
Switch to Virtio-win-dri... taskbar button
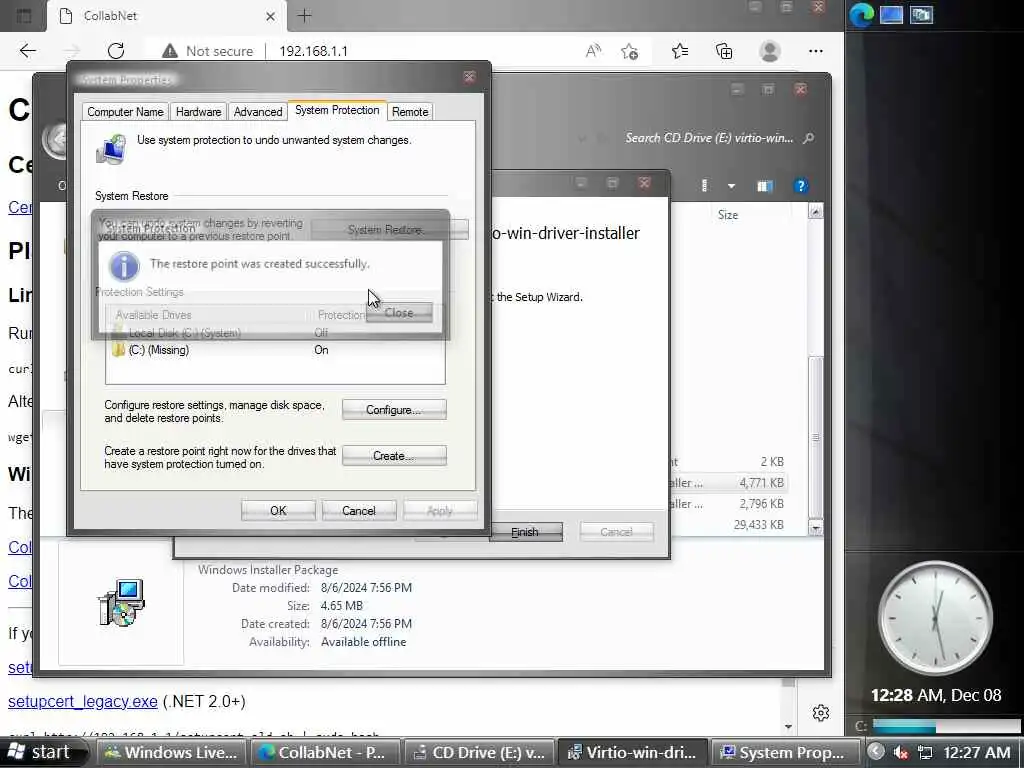pos(632,752)
